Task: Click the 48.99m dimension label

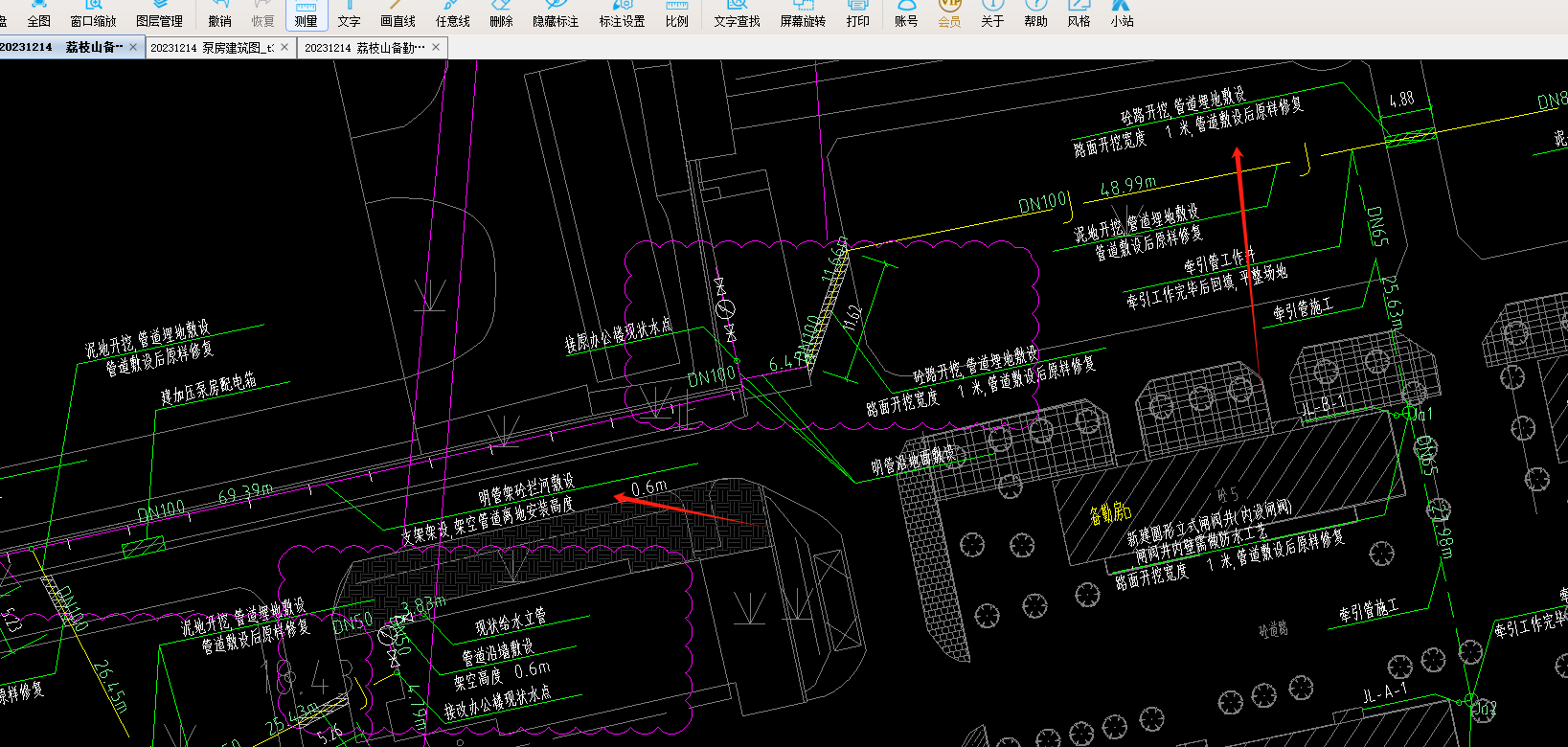Action: click(x=1127, y=186)
